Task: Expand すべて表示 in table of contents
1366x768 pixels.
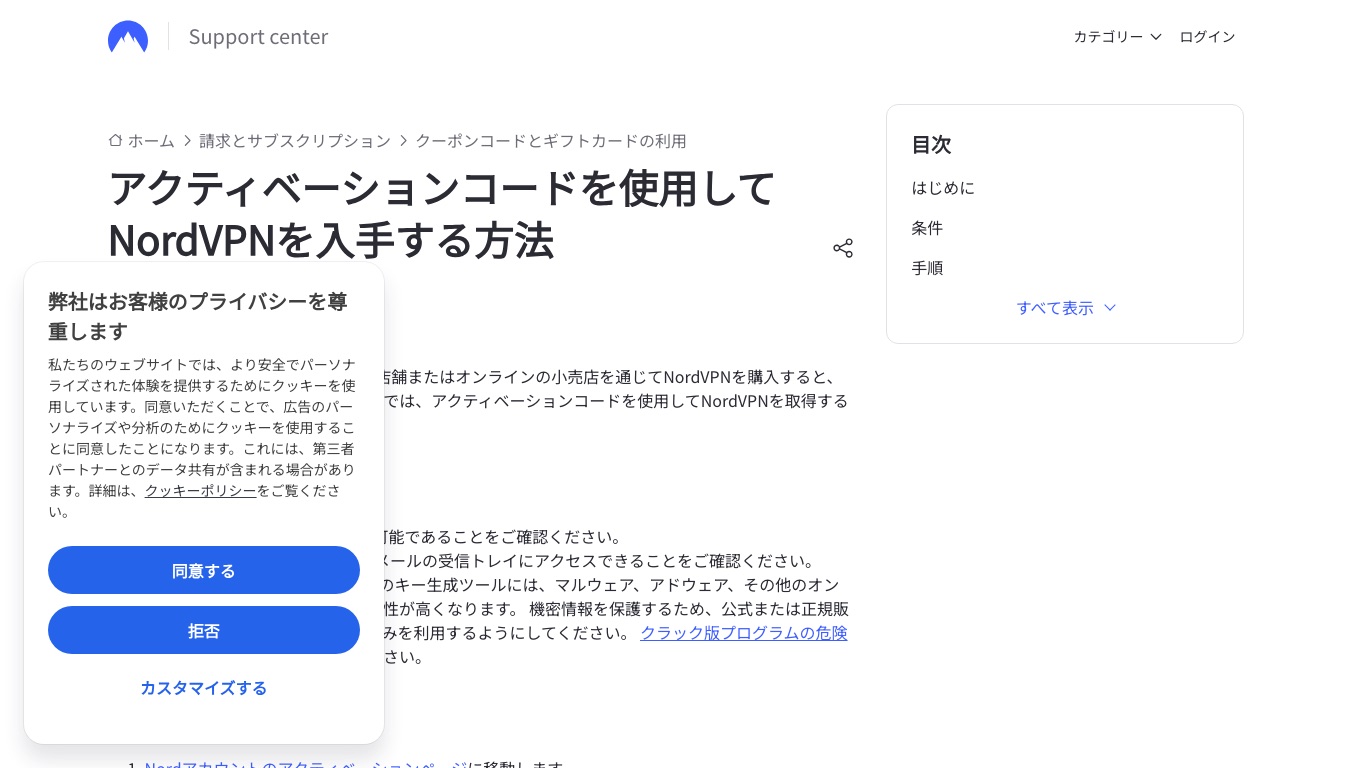Action: [x=1065, y=308]
